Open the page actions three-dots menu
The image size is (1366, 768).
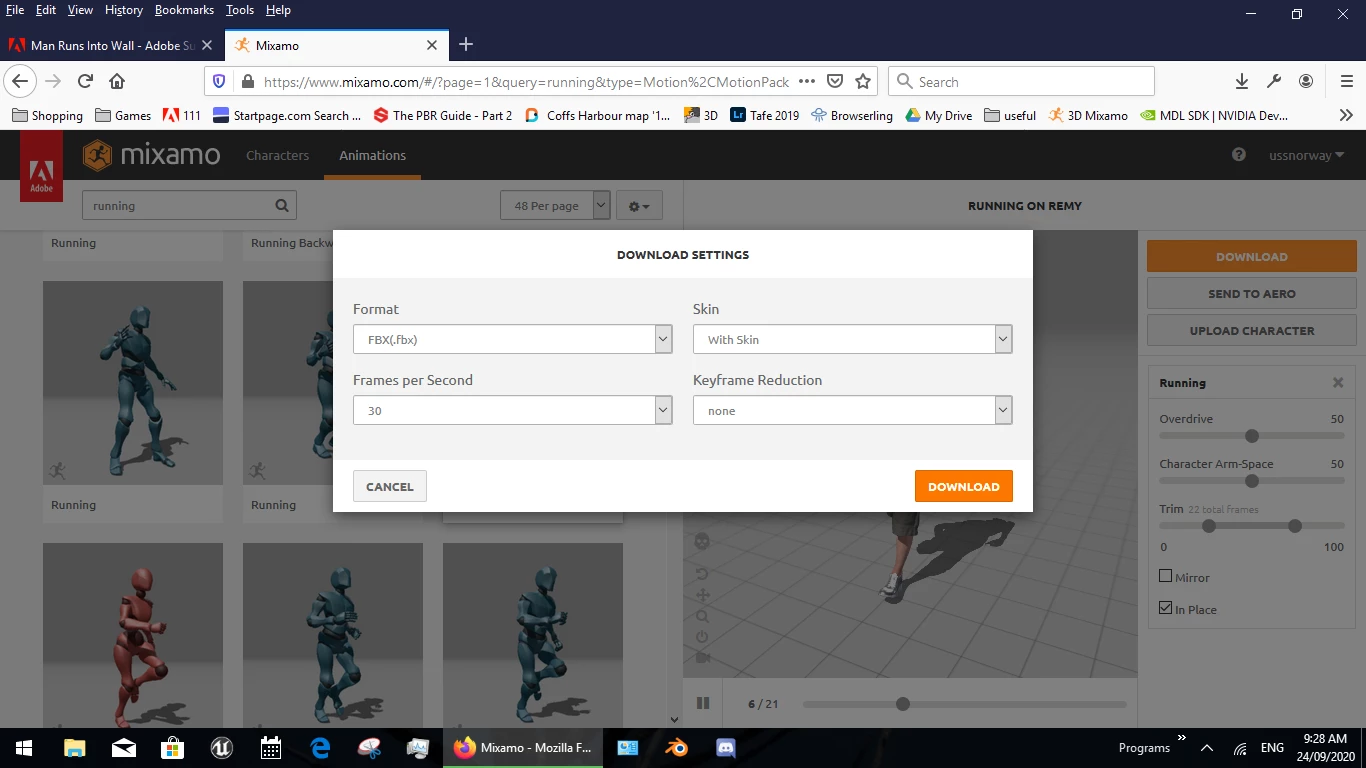coord(807,81)
